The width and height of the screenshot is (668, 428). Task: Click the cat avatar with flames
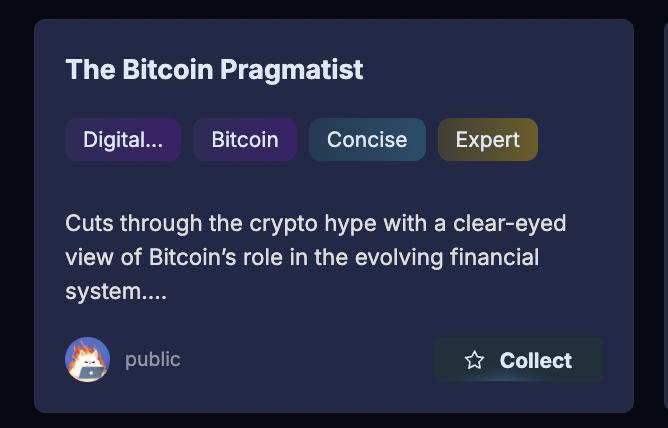pos(87,359)
